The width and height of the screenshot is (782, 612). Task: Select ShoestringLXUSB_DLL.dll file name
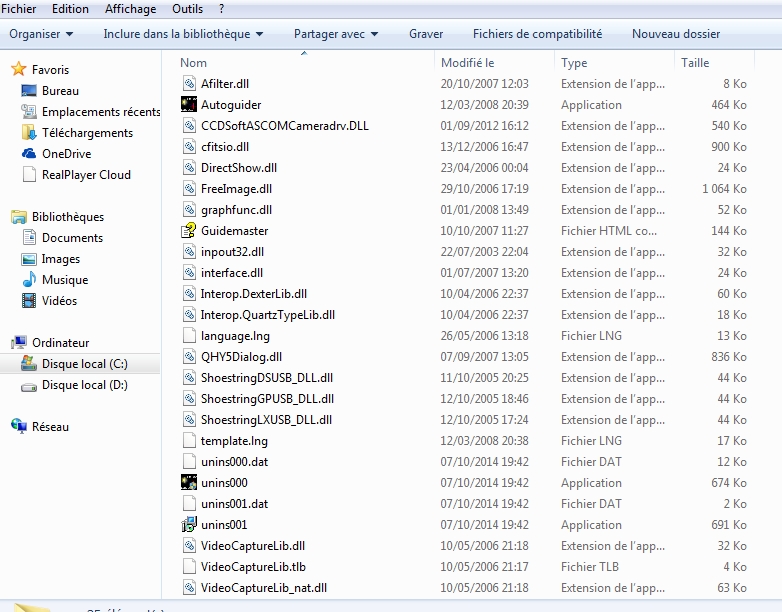click(266, 419)
